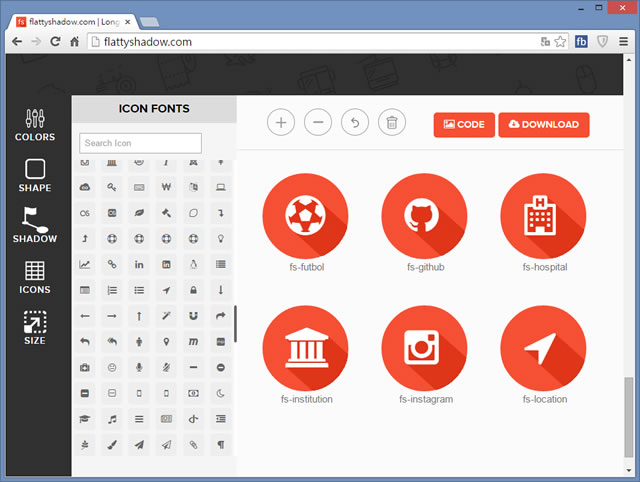The image size is (640, 482).
Task: Select the fs-github icon preview
Action: [425, 216]
